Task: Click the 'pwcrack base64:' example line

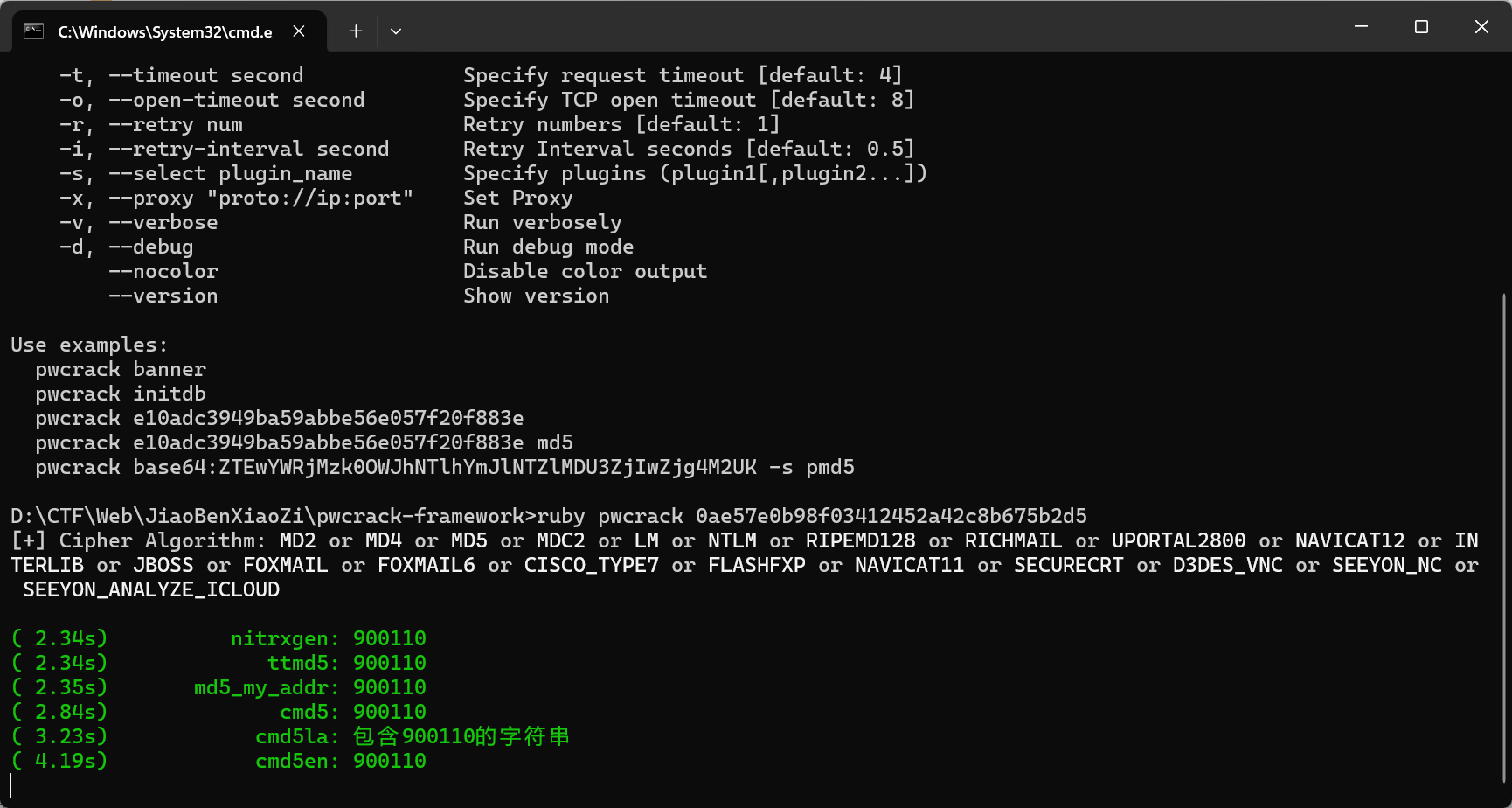Action: (x=445, y=468)
